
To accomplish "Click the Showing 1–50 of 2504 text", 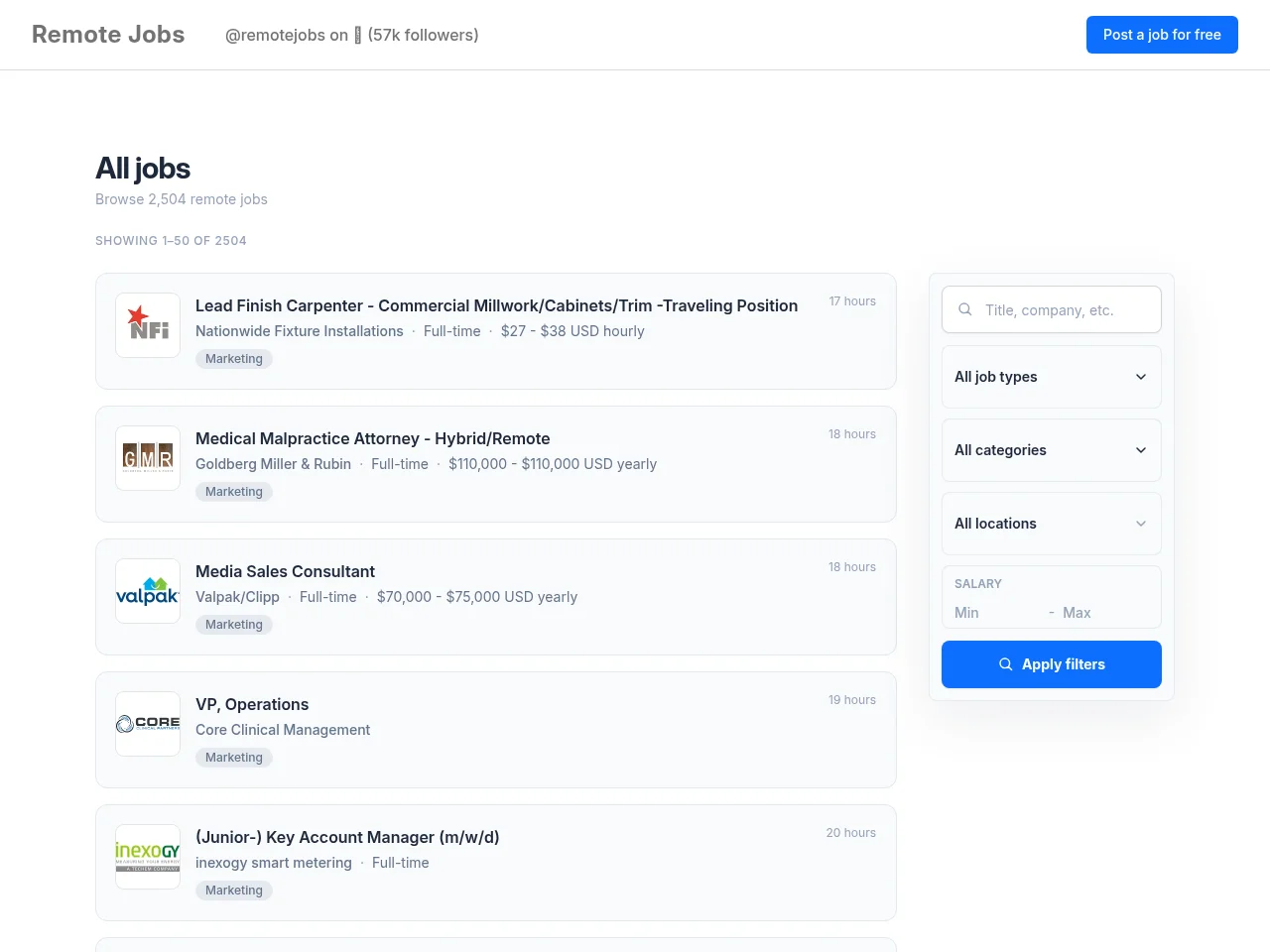I will coord(171,241).
